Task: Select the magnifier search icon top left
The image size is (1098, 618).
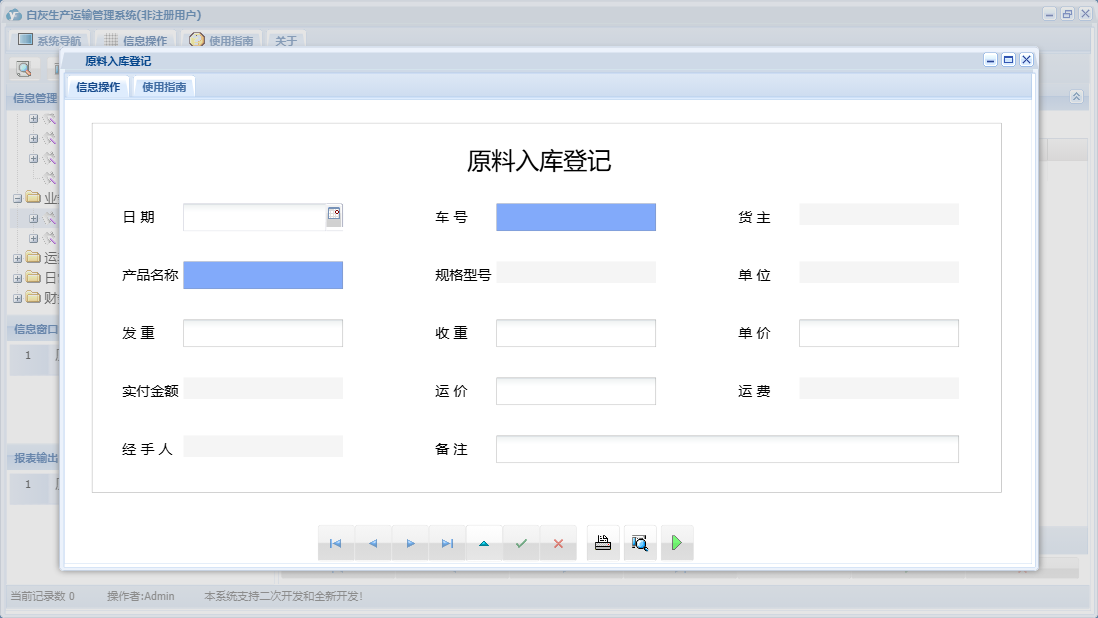Action: point(22,68)
